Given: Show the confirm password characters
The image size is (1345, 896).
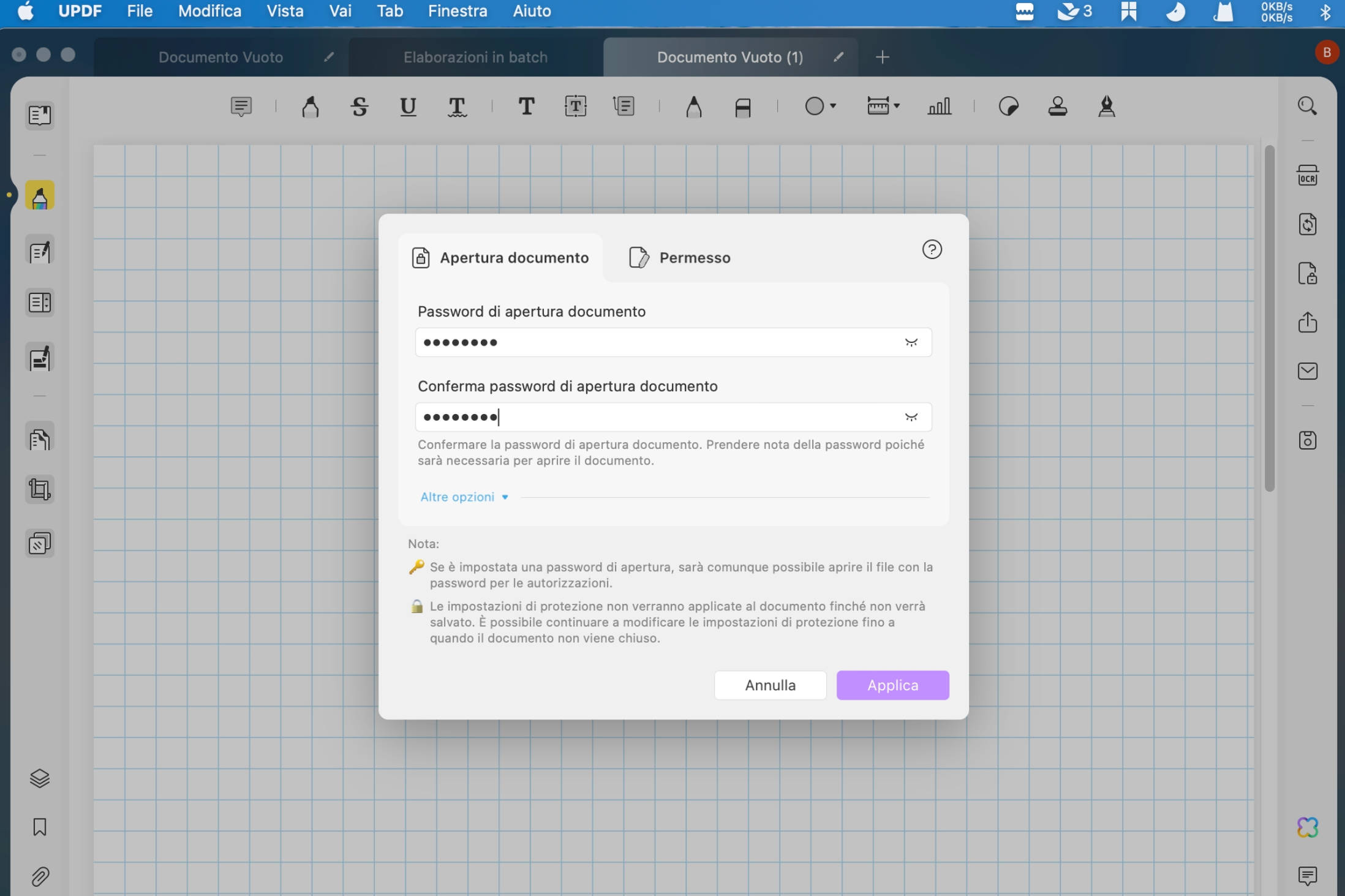Looking at the screenshot, I should point(911,417).
